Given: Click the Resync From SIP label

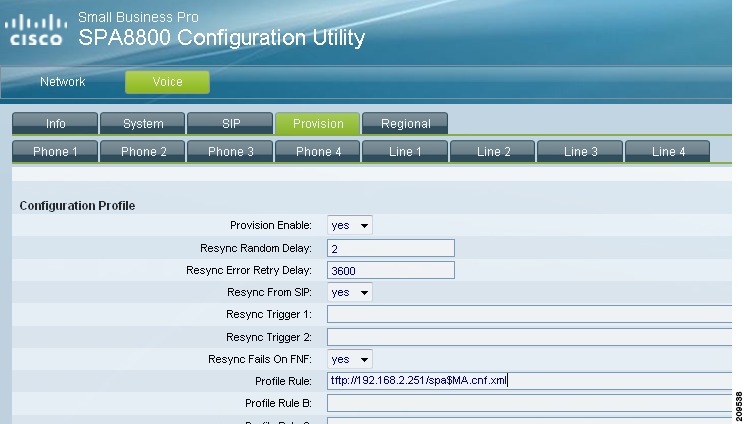Looking at the screenshot, I should click(269, 292).
